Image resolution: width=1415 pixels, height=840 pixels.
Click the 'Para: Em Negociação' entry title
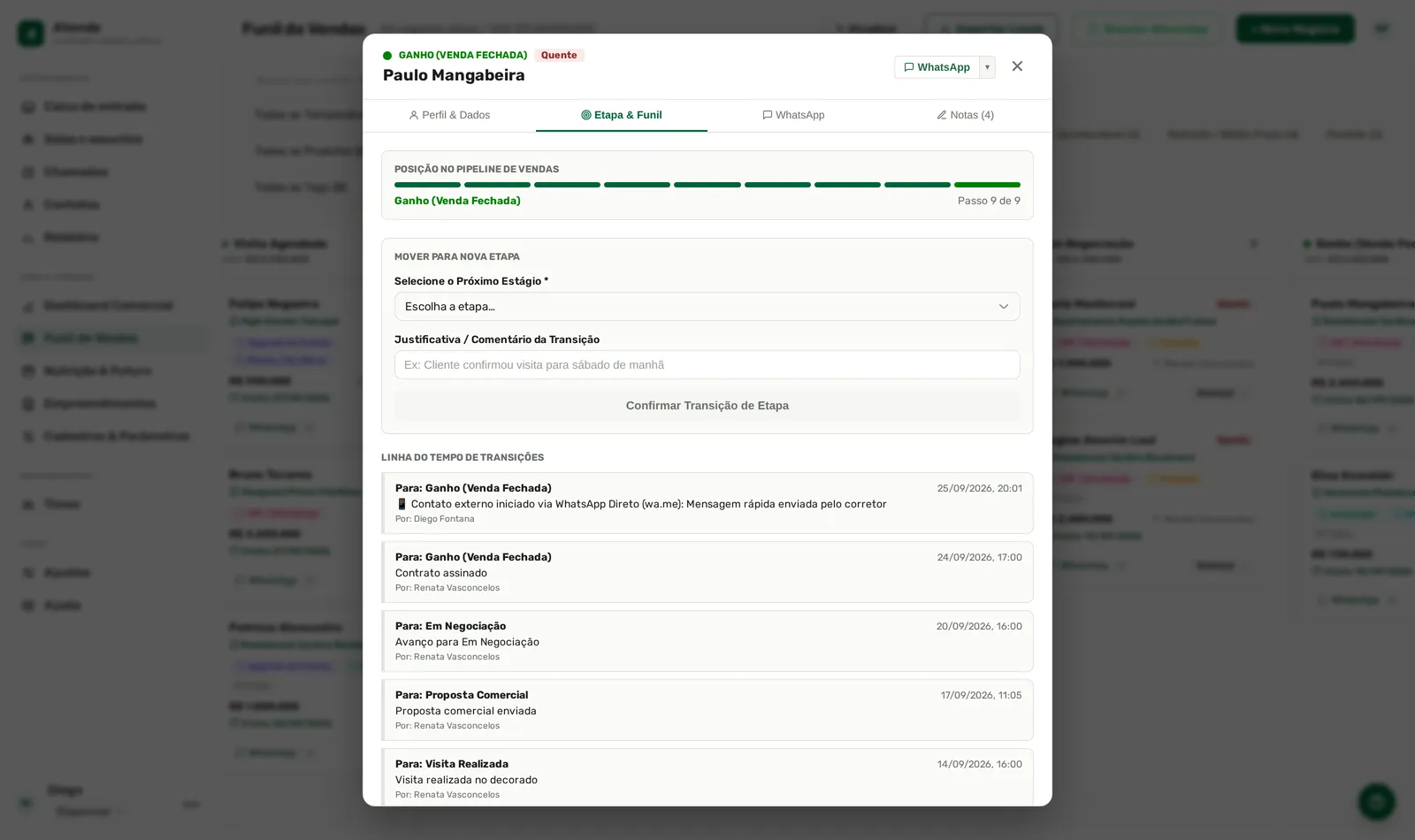451,626
